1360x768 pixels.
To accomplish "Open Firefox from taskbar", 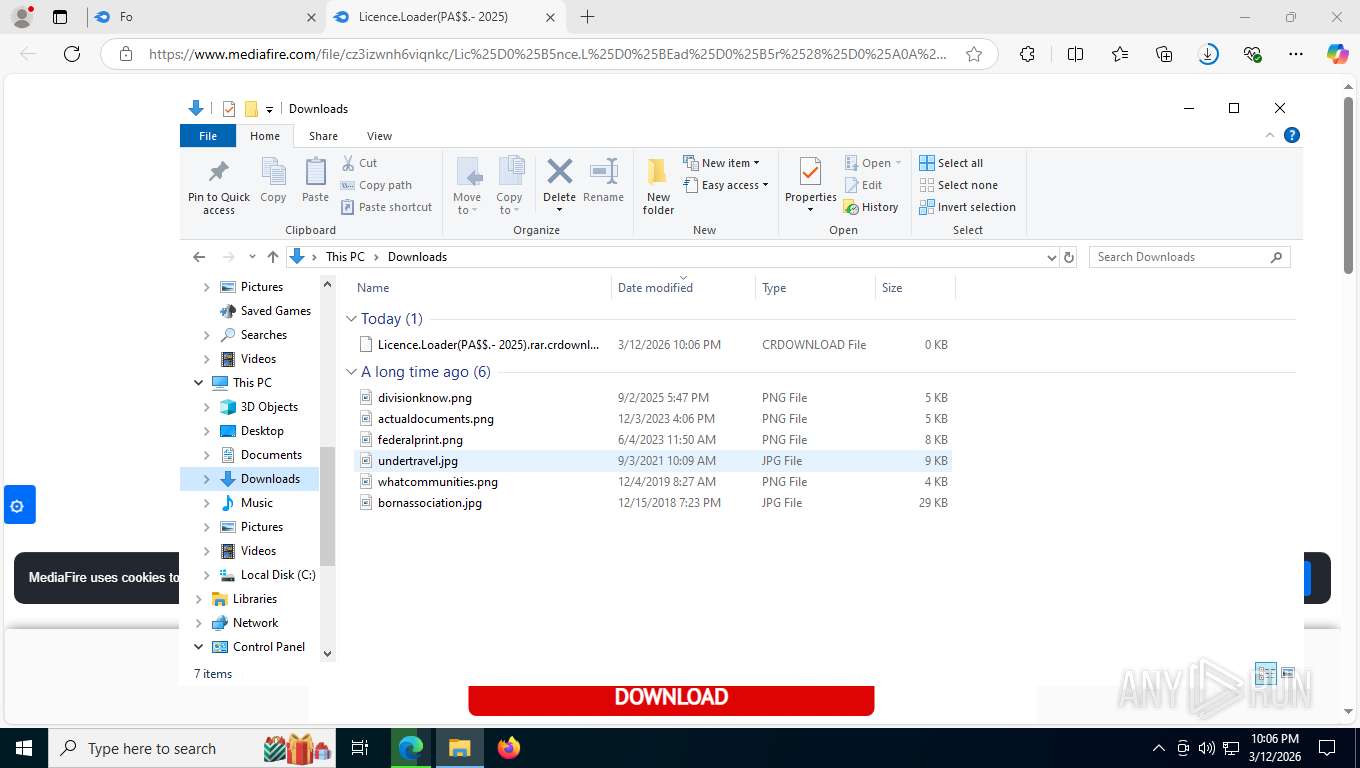I will [x=509, y=747].
